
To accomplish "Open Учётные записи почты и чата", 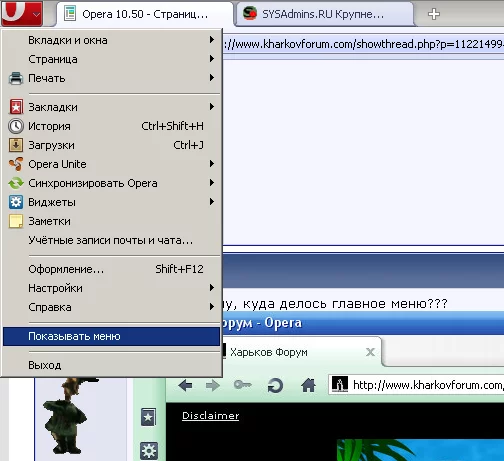I will tap(111, 240).
